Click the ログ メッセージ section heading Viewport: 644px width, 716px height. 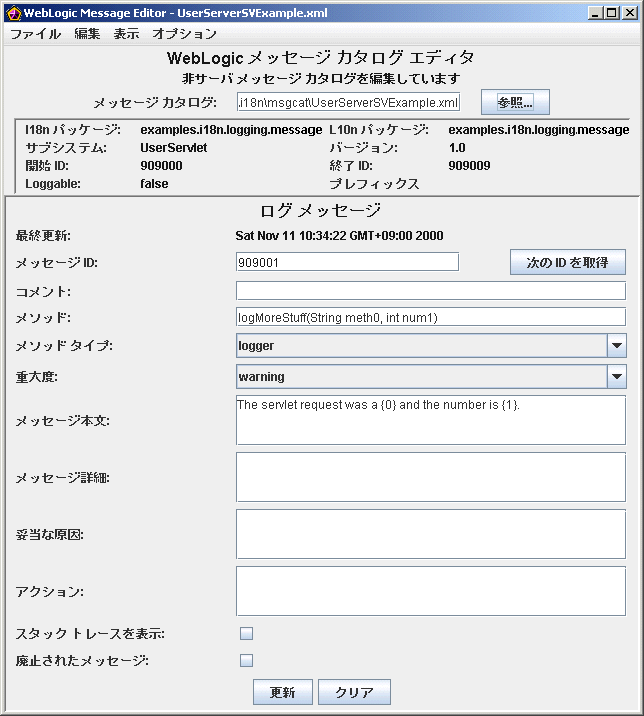click(x=321, y=211)
